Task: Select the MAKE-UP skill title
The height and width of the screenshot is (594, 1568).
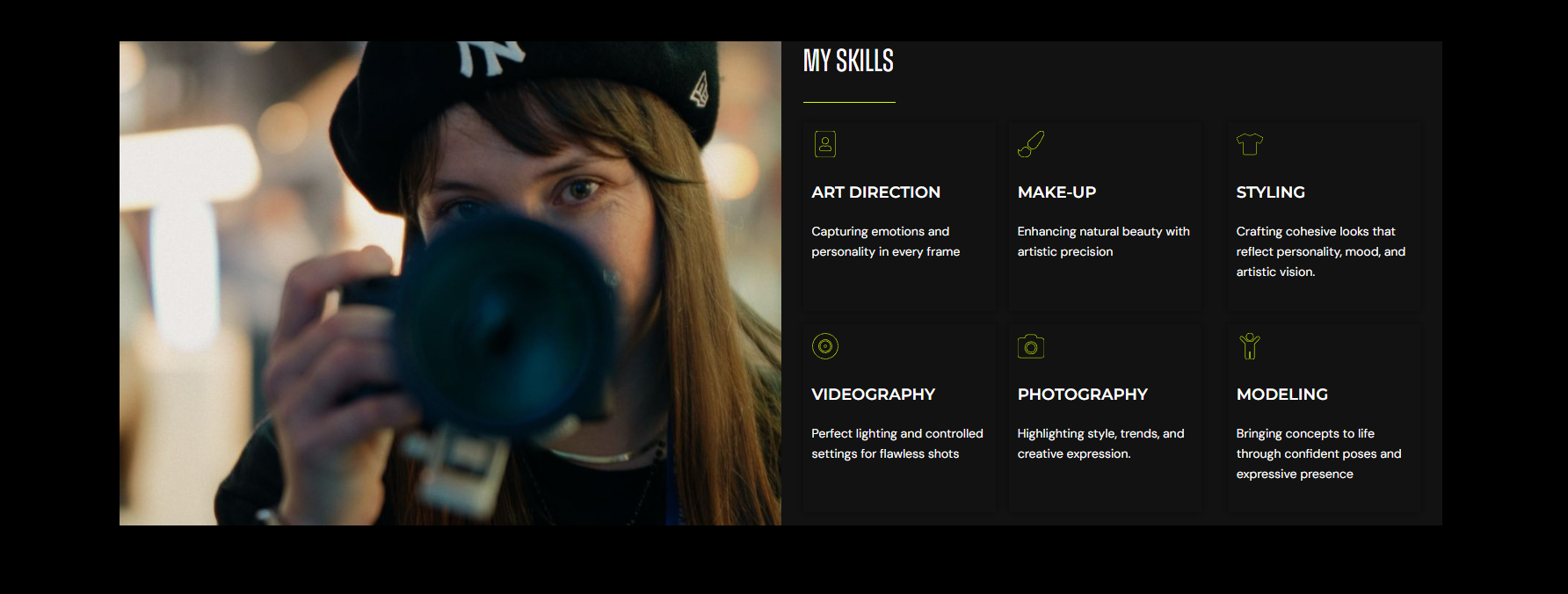Action: pos(1056,192)
